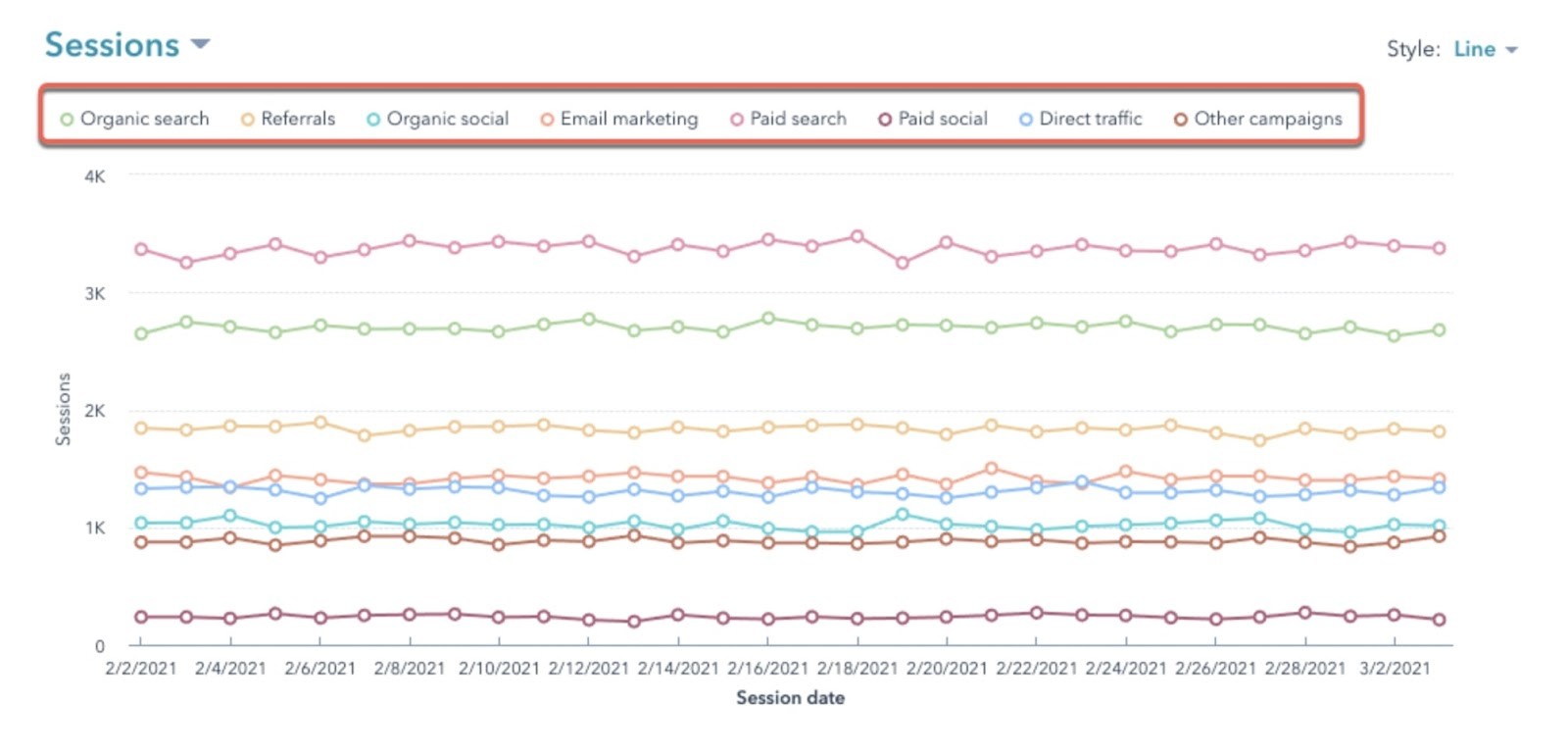Viewport: 1568px width, 754px height.
Task: Click the Paid search data point on 2/18/2021
Action: click(x=857, y=236)
